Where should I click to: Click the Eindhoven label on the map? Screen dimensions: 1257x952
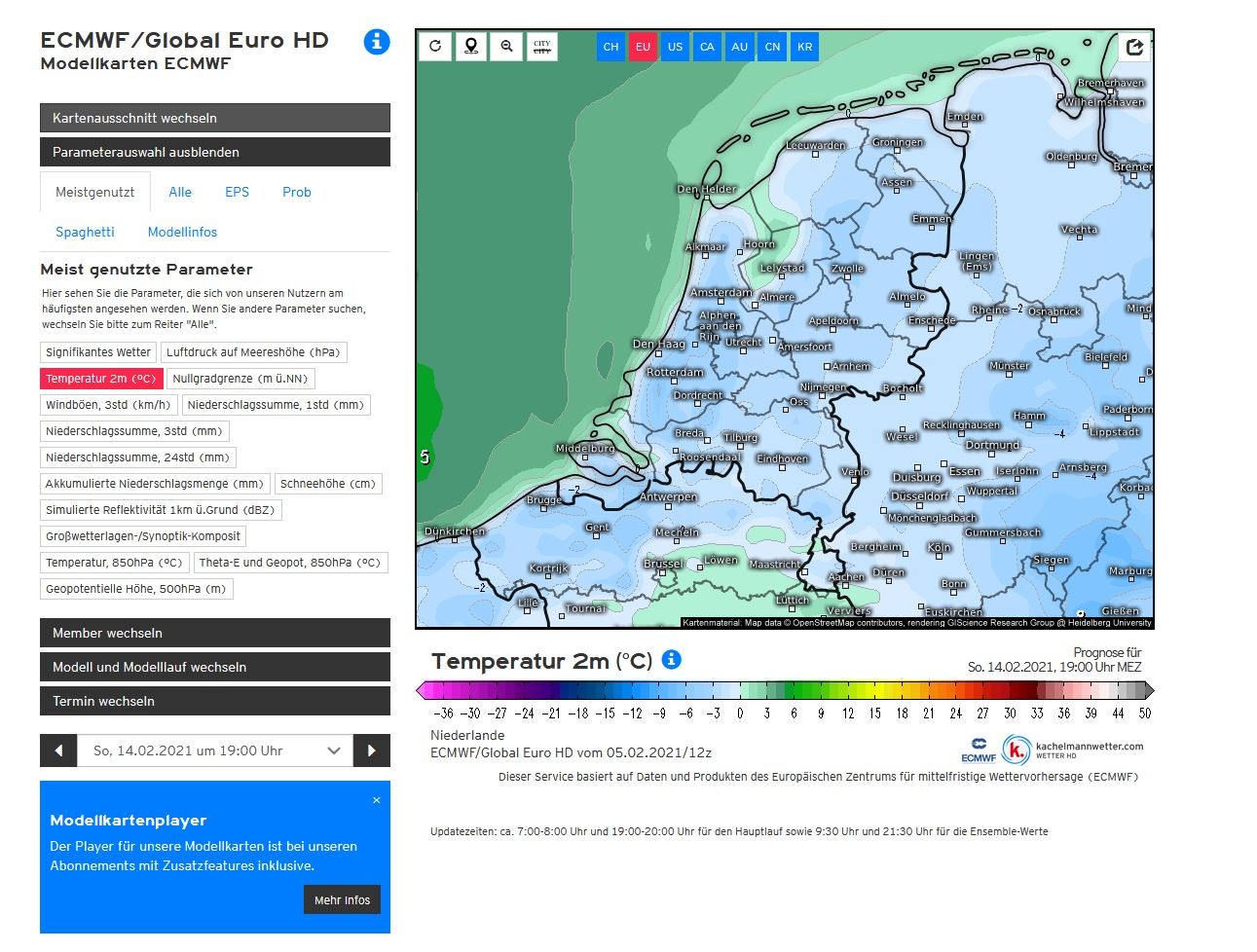coord(783,458)
